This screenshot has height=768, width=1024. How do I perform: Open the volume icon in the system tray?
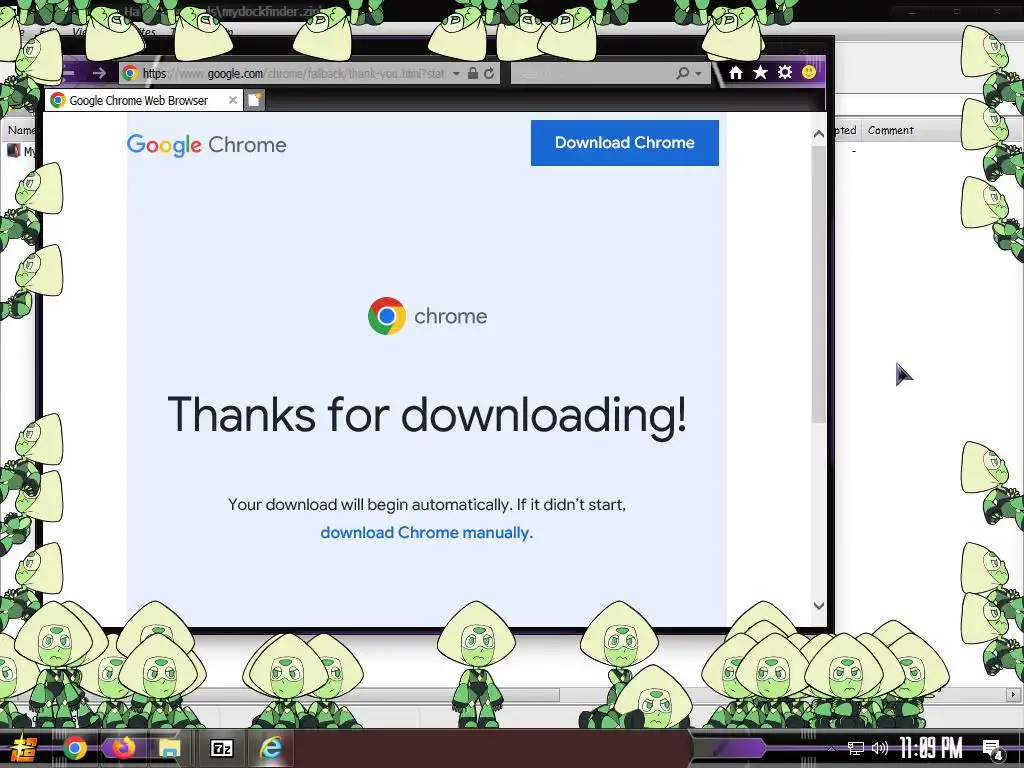coord(880,748)
